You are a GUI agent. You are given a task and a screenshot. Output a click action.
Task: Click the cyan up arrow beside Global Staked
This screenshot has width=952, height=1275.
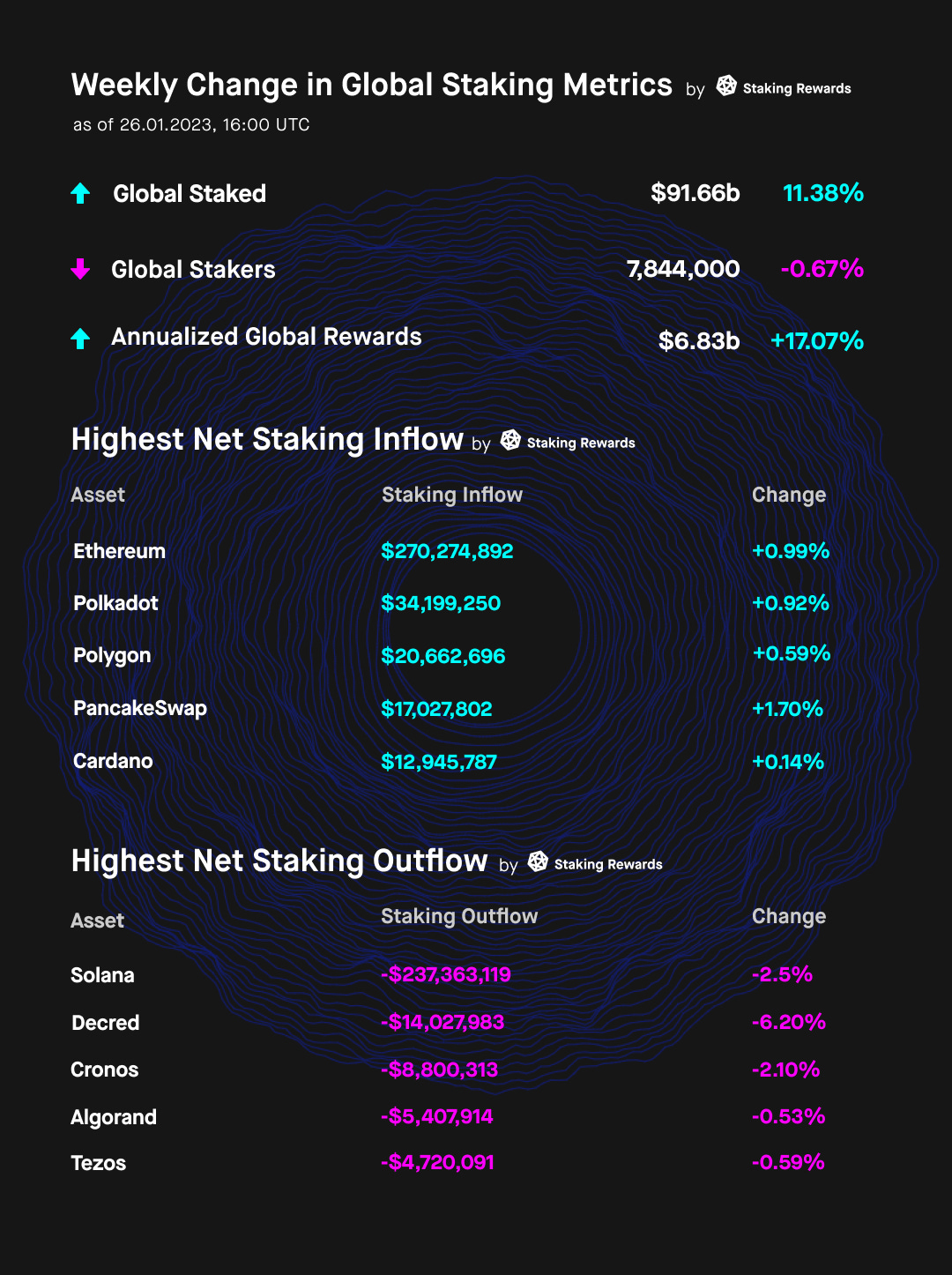point(80,193)
